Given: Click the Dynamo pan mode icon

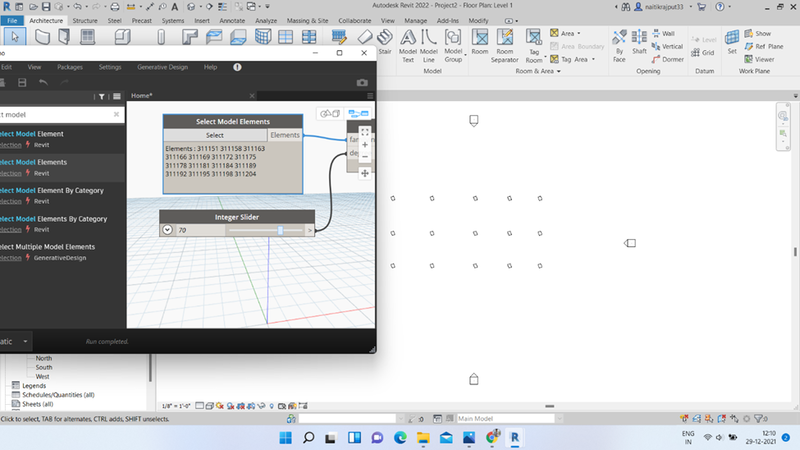Looking at the screenshot, I should 365,173.
